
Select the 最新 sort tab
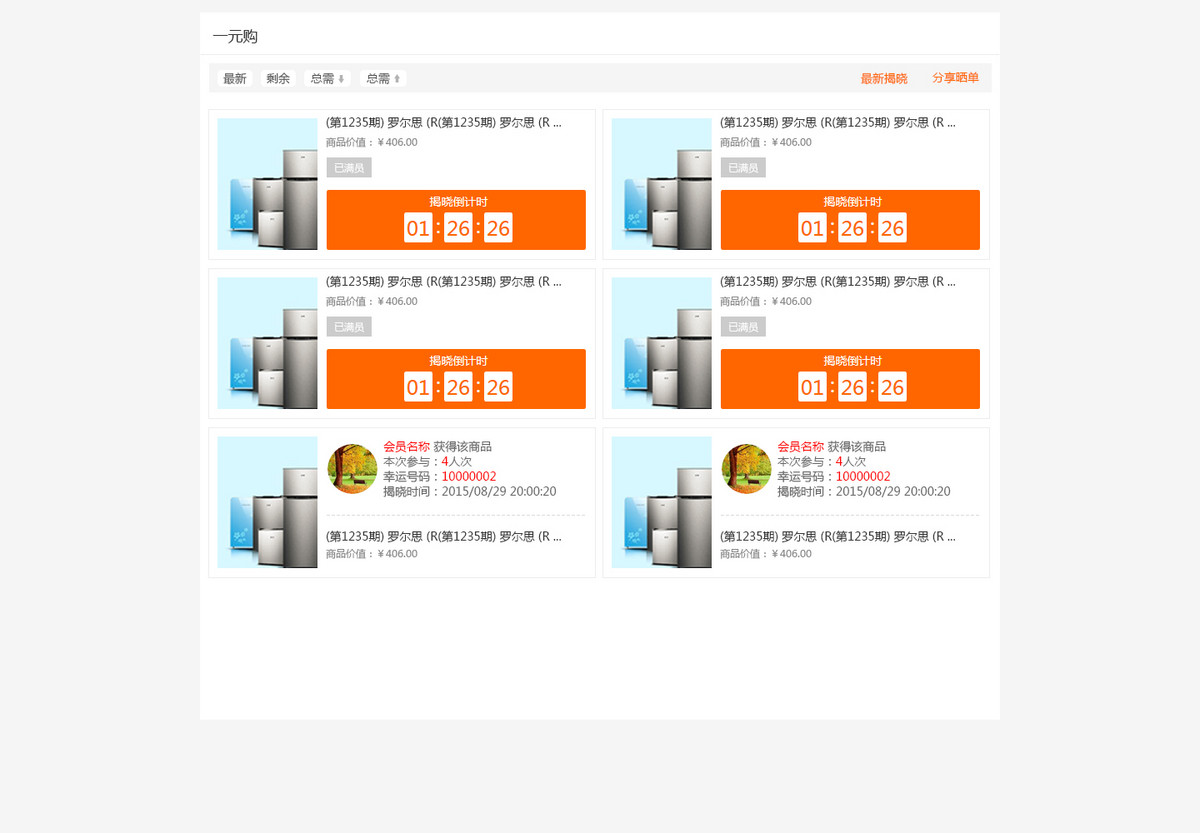point(234,79)
